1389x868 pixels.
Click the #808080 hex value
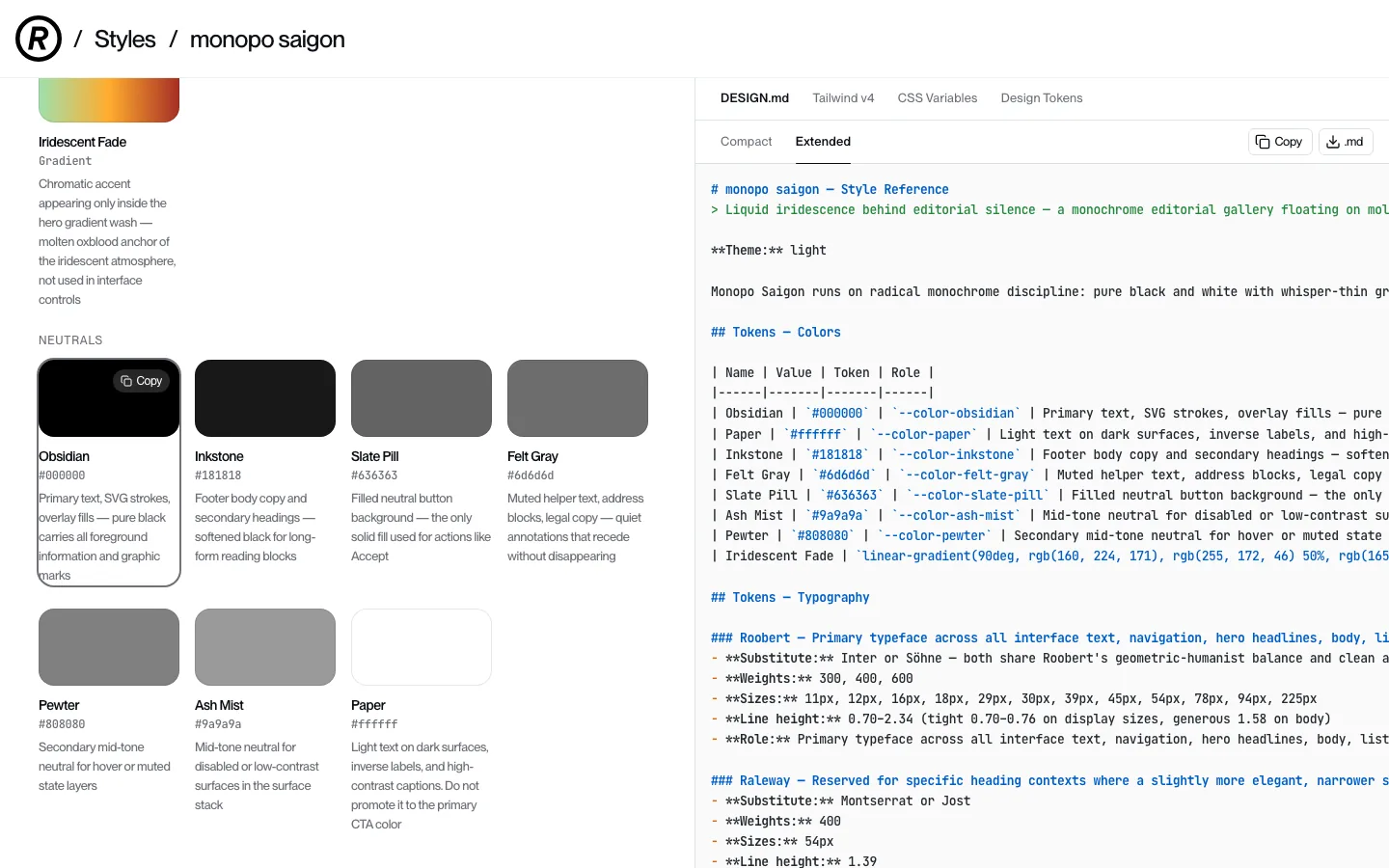[62, 724]
